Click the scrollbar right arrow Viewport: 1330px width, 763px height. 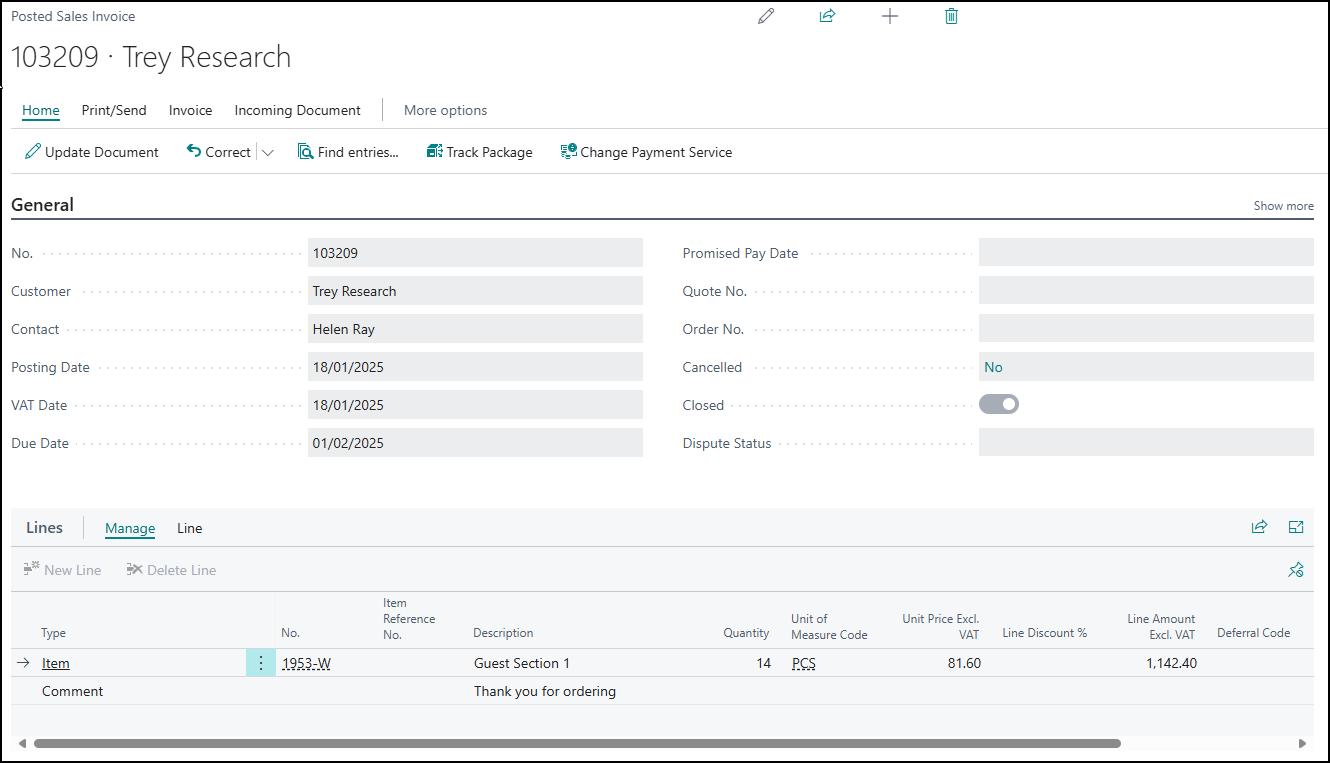(1302, 743)
